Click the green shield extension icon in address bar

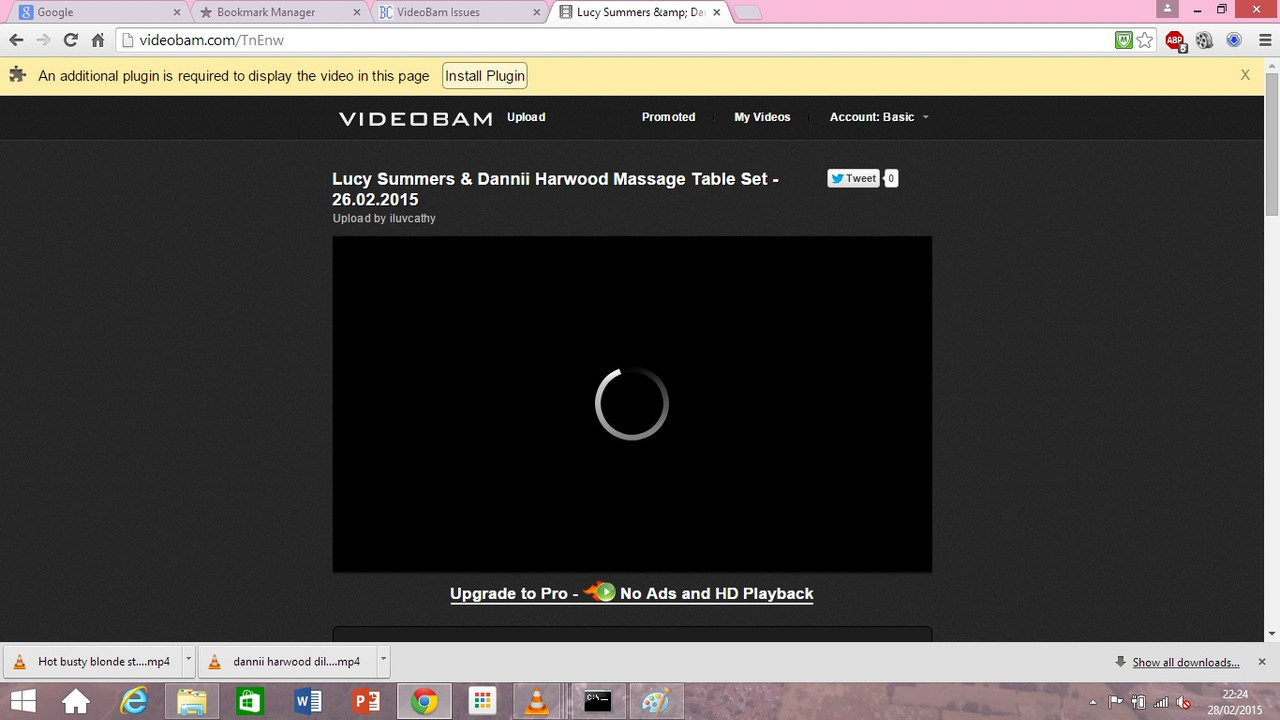click(1124, 40)
